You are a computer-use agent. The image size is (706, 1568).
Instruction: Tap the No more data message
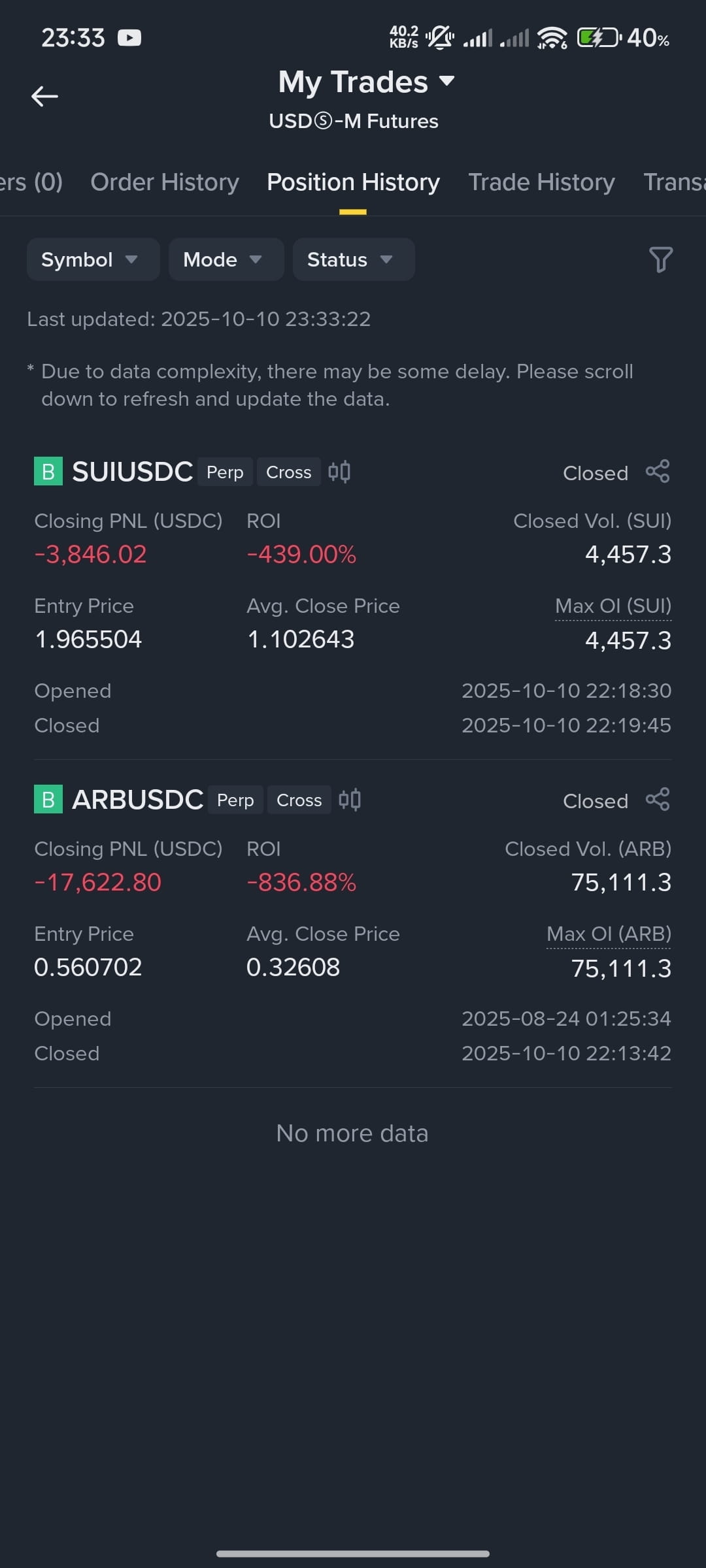click(x=352, y=1134)
